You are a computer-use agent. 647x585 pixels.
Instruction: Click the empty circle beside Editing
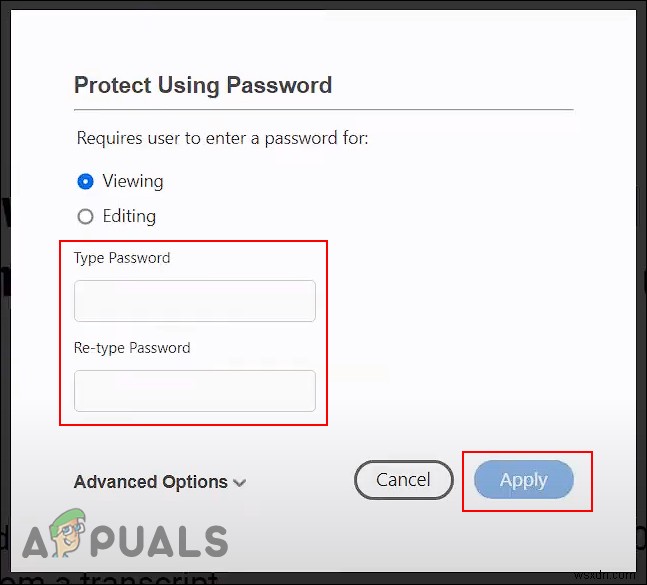coord(85,216)
